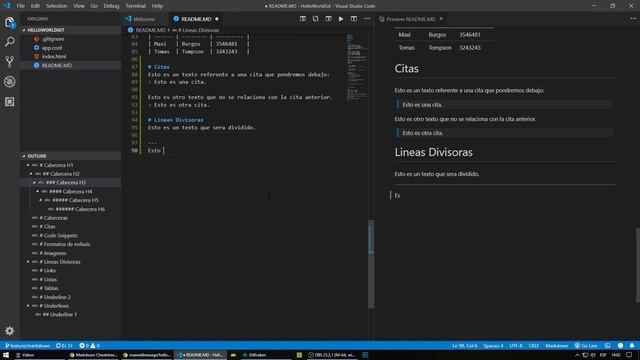Click the Windows Start button
This screenshot has width=640, height=360.
coord(6,355)
